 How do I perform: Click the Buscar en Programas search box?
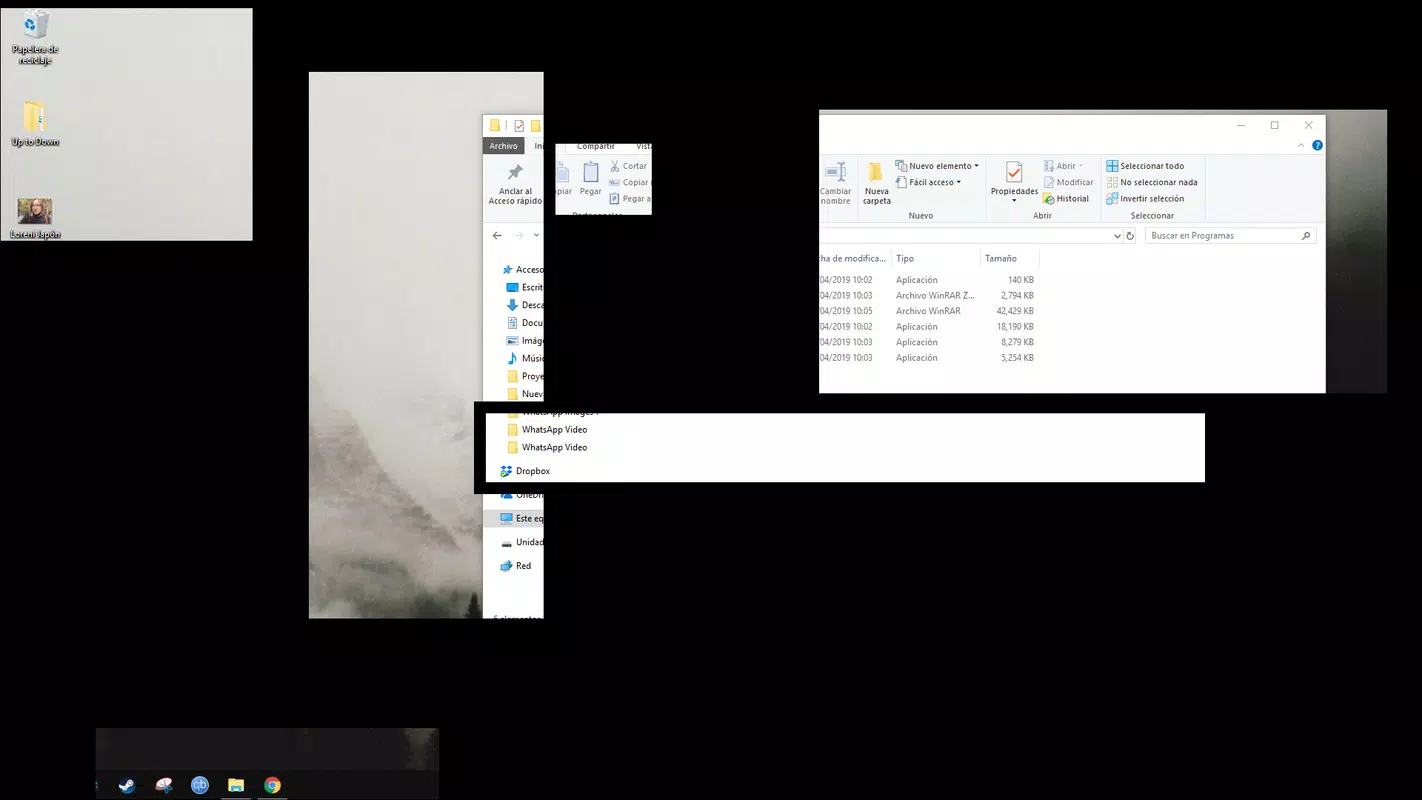tap(1229, 236)
